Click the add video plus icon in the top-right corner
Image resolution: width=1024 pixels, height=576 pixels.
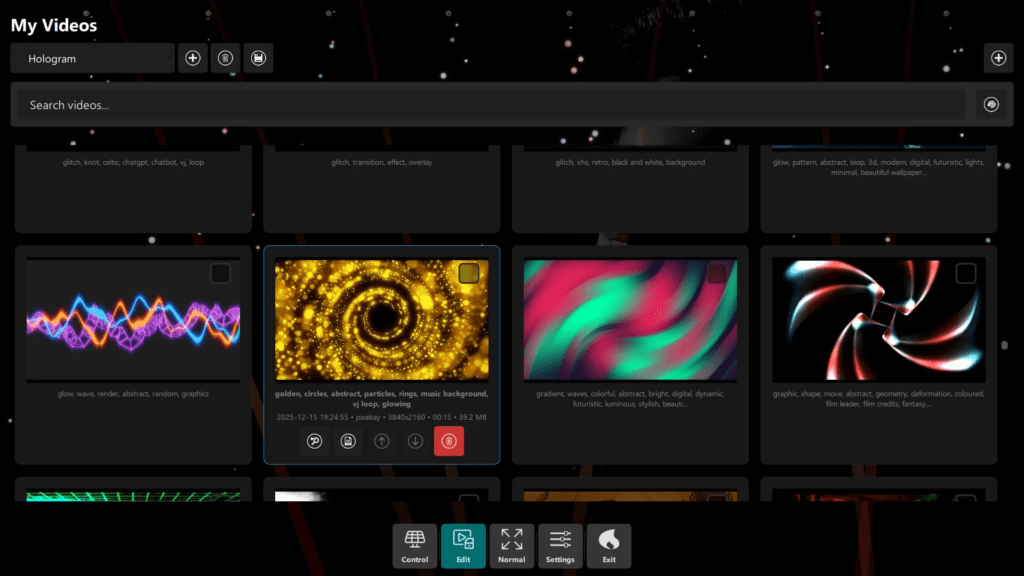998,59
